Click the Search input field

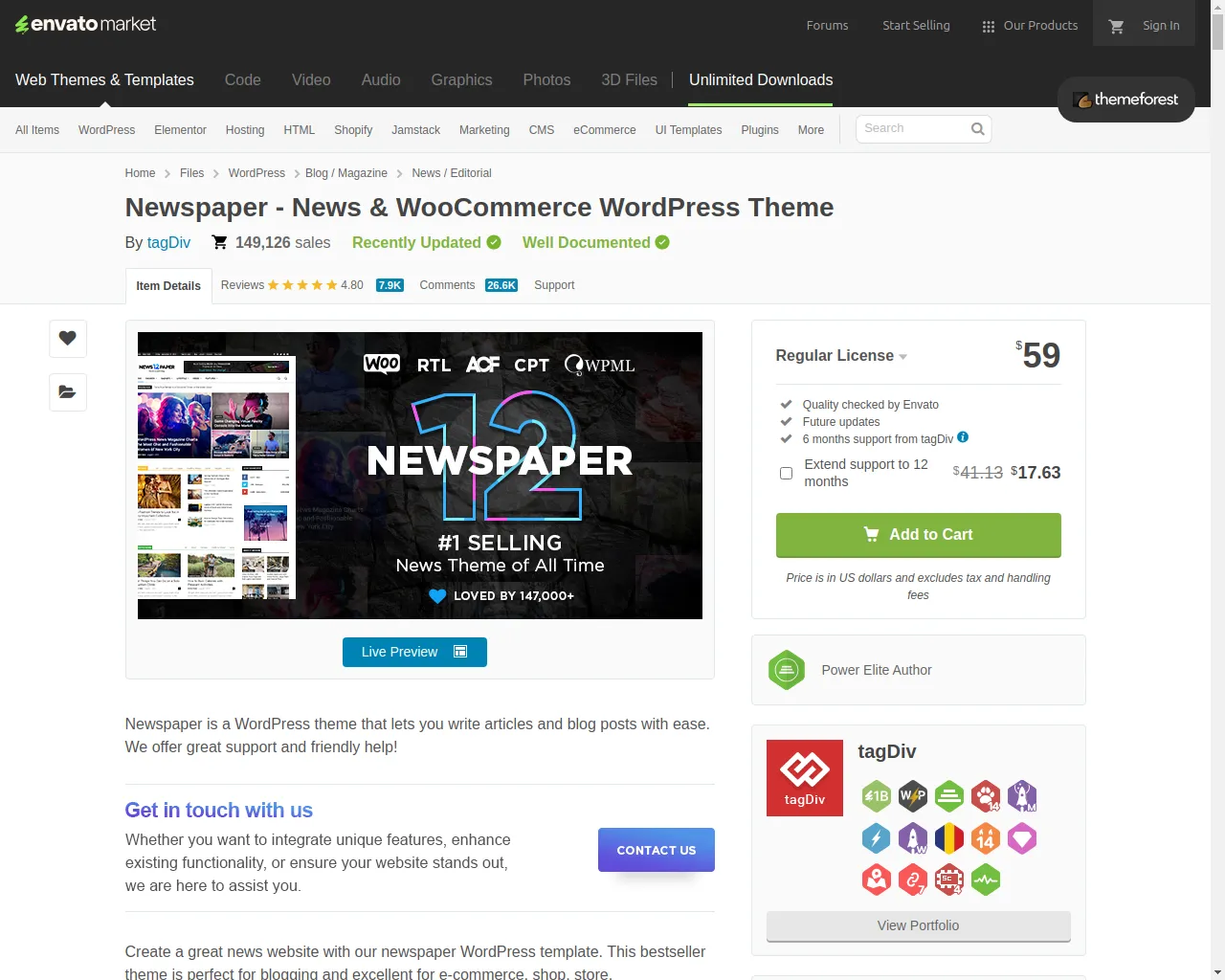[x=914, y=128]
